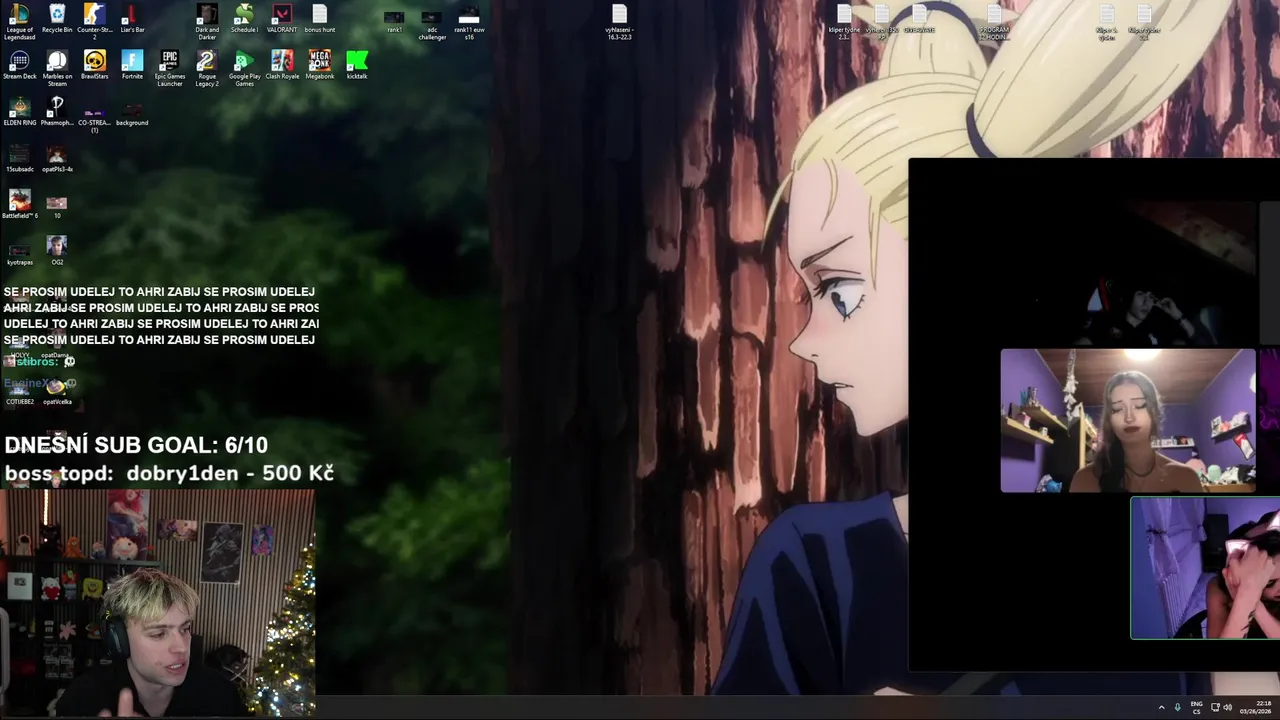Open the Recycle Bin desktop icon
Viewport: 1280px width, 720px height.
(x=57, y=19)
